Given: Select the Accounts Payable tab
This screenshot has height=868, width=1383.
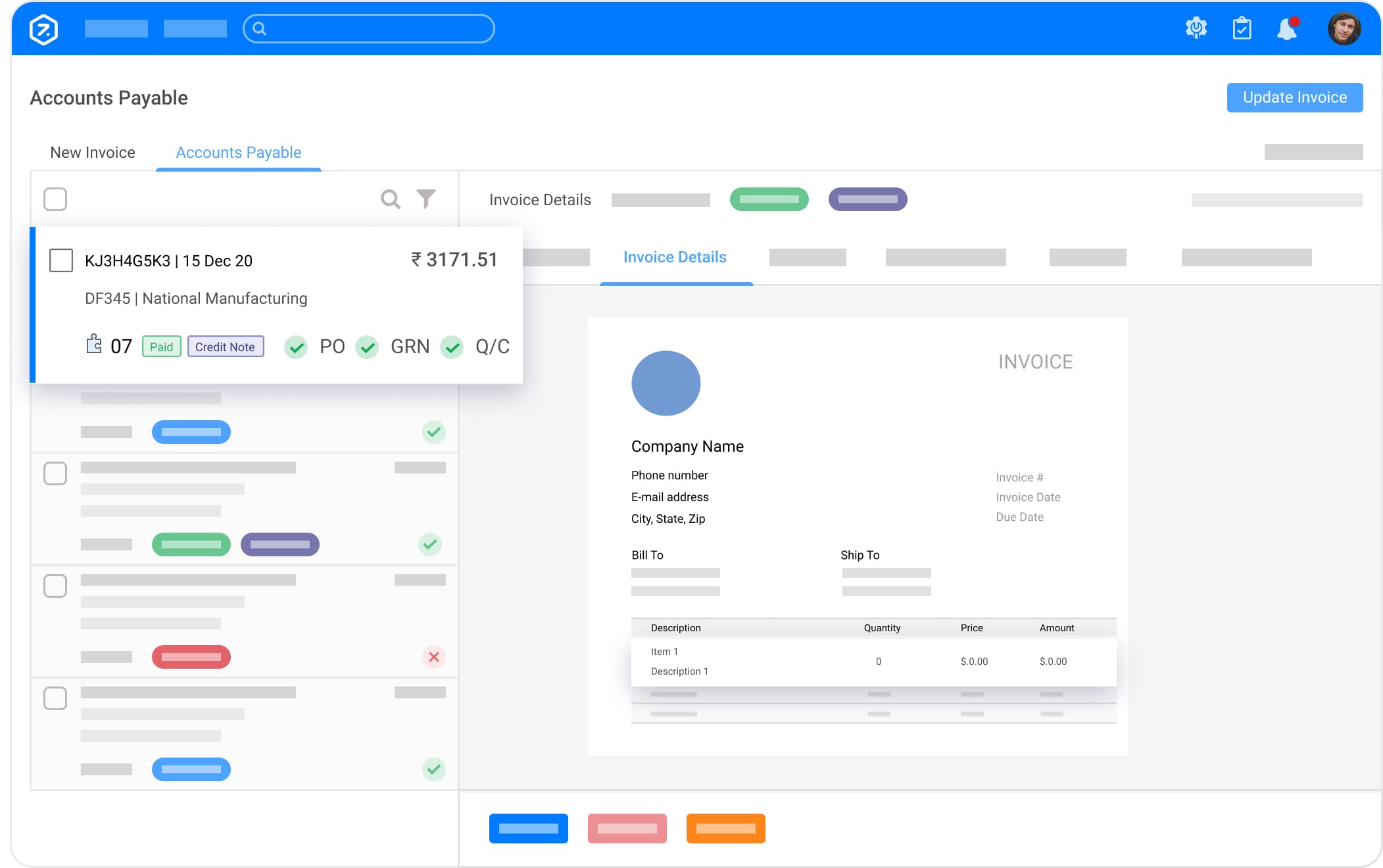Looking at the screenshot, I should click(x=238, y=152).
